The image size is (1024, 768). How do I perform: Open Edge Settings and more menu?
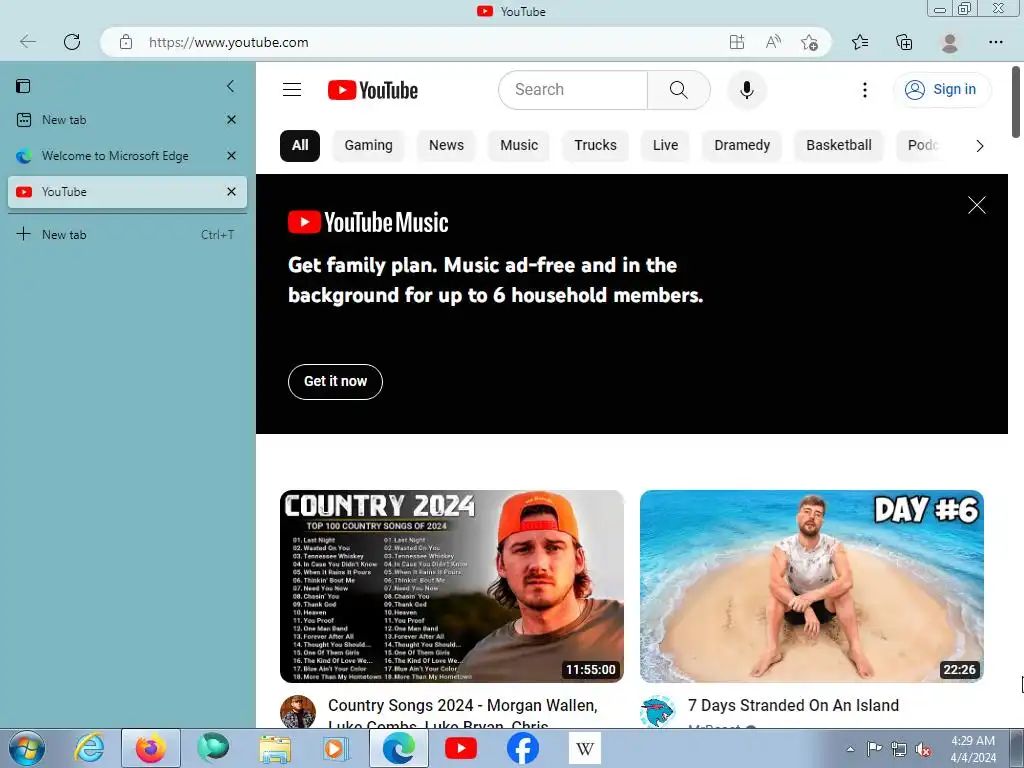(995, 42)
